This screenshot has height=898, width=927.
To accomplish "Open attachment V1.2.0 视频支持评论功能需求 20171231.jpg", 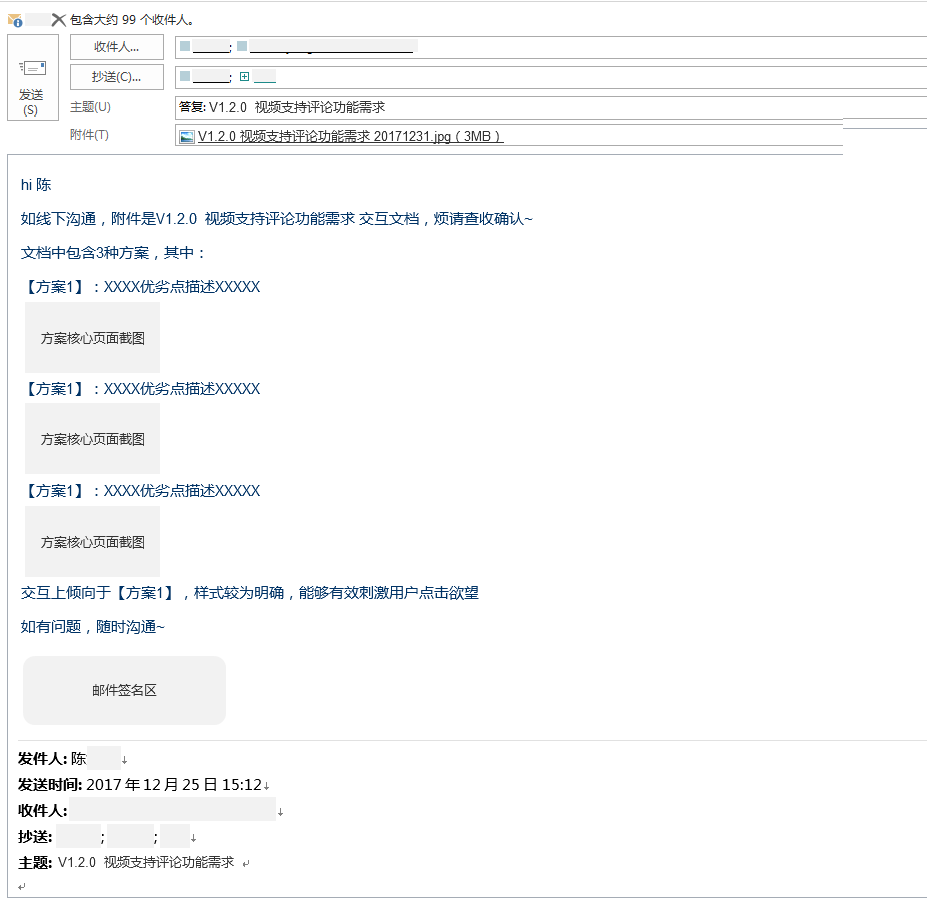I will (350, 137).
